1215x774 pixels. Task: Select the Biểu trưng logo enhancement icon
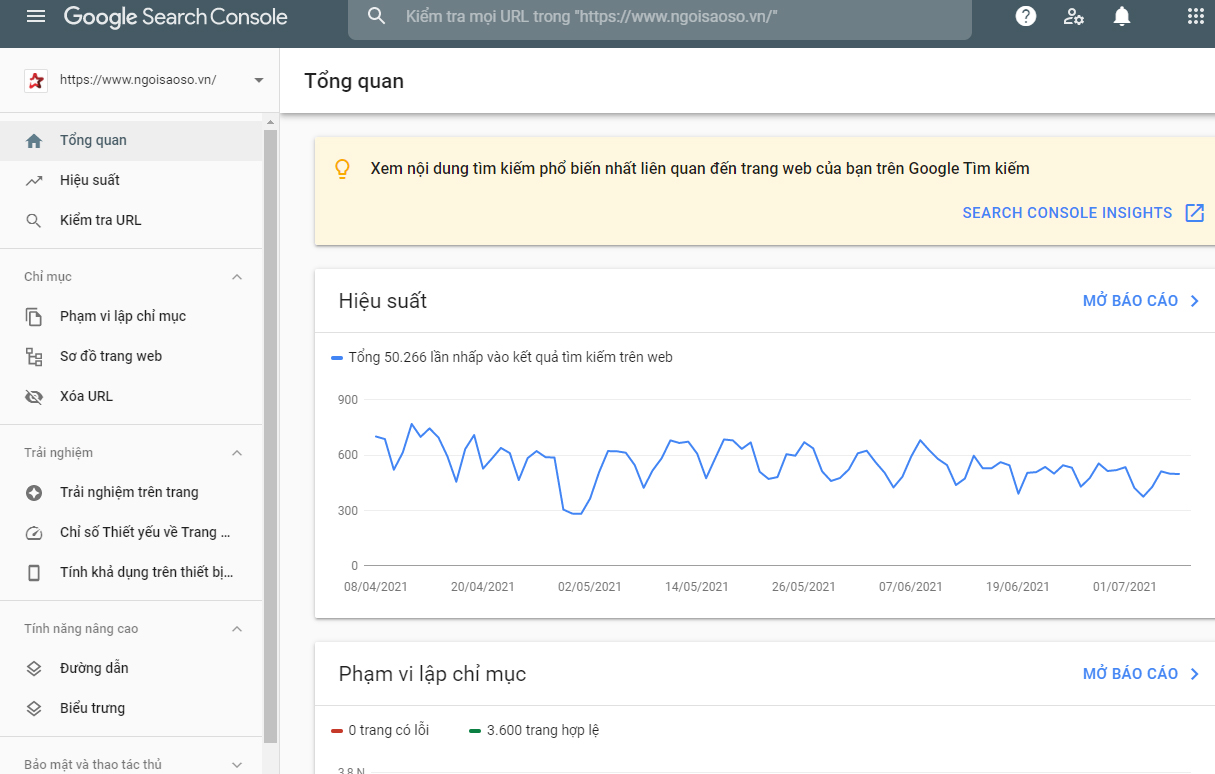pos(33,708)
